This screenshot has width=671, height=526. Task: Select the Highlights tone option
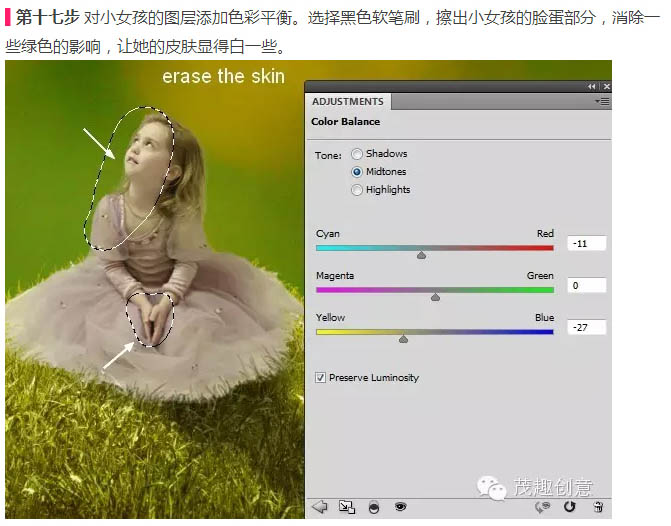357,190
